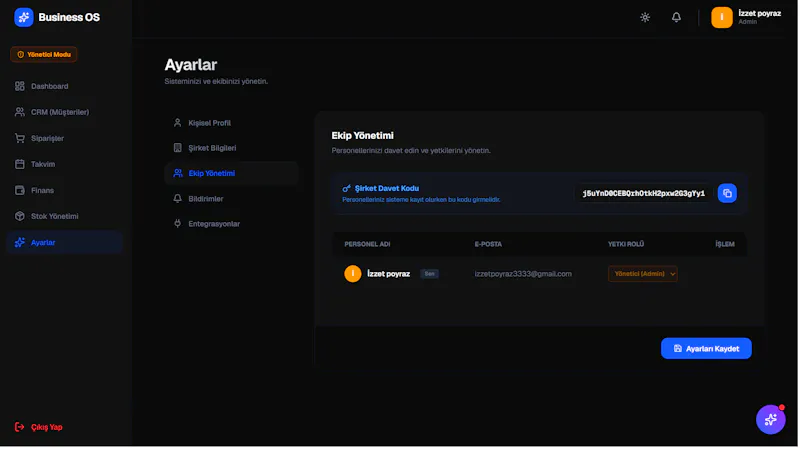Click the Ekip Yönetimi panel heading
The height and width of the screenshot is (450, 800).
point(363,136)
